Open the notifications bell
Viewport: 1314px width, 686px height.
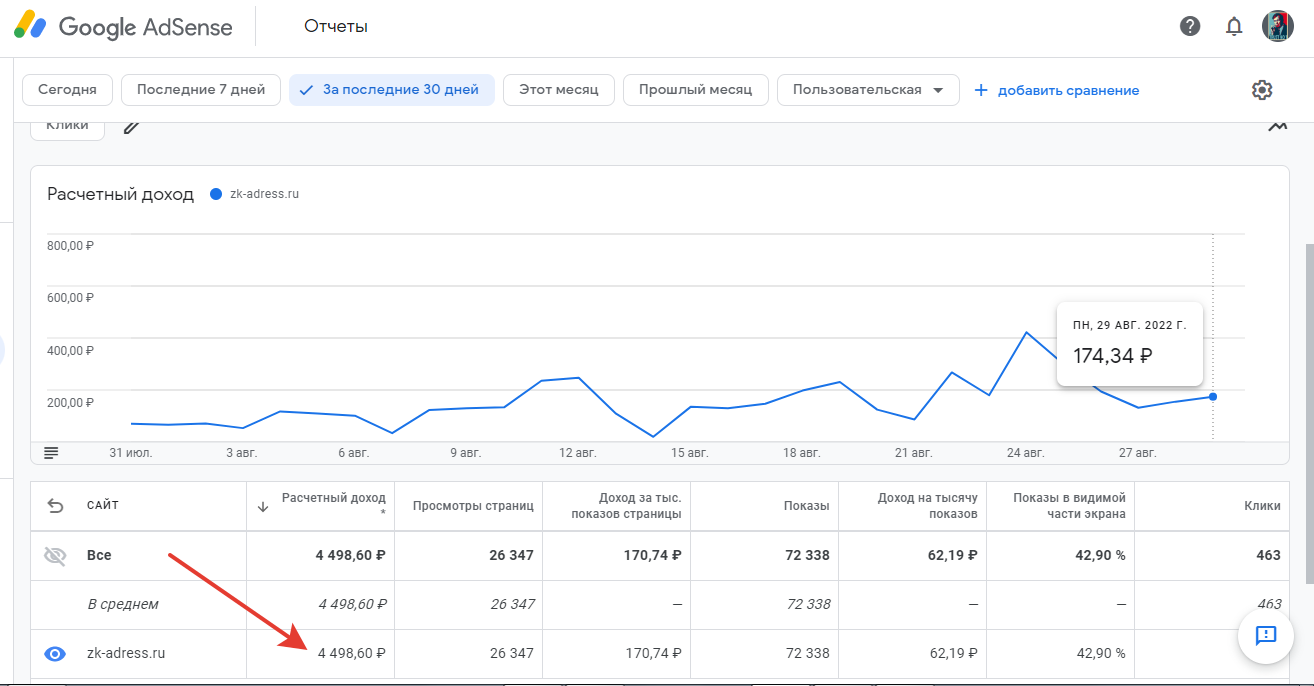click(x=1234, y=26)
